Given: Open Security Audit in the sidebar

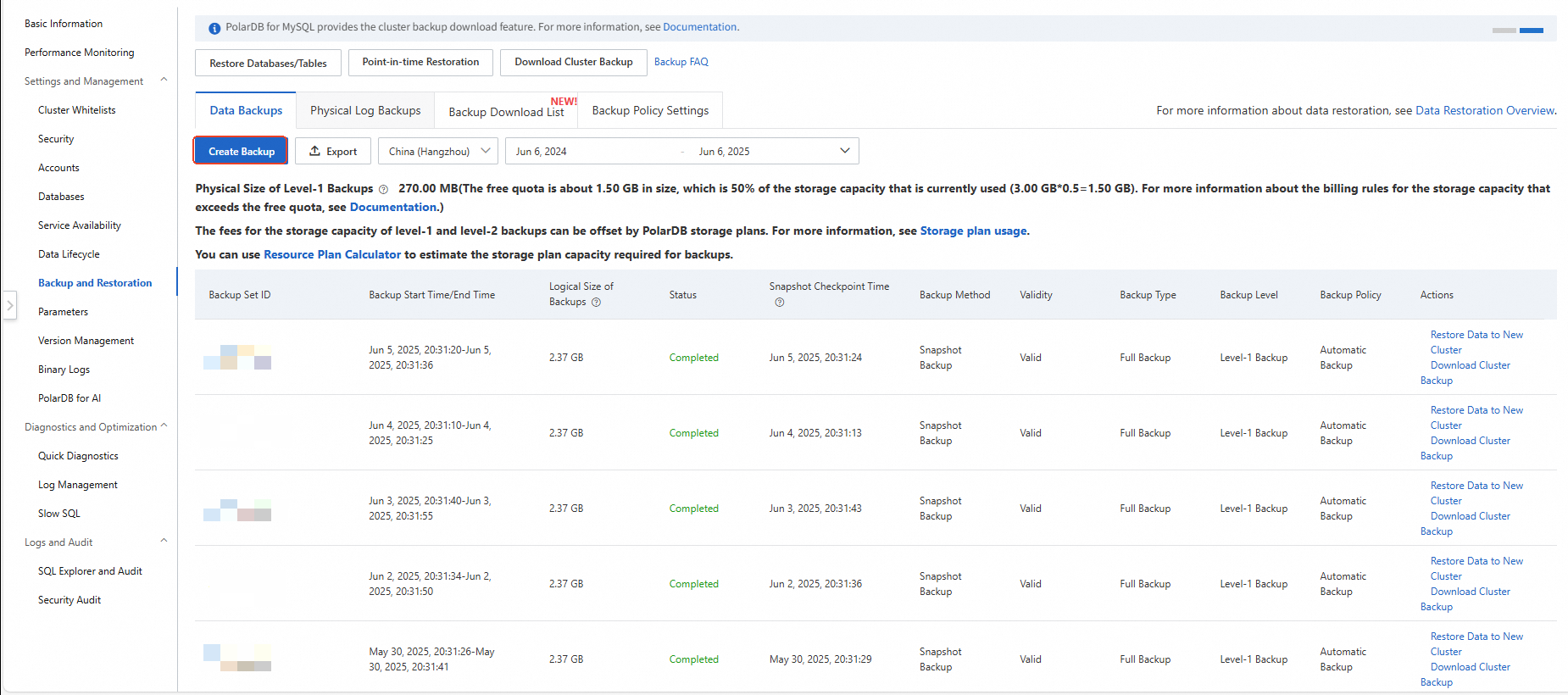Looking at the screenshot, I should [70, 600].
